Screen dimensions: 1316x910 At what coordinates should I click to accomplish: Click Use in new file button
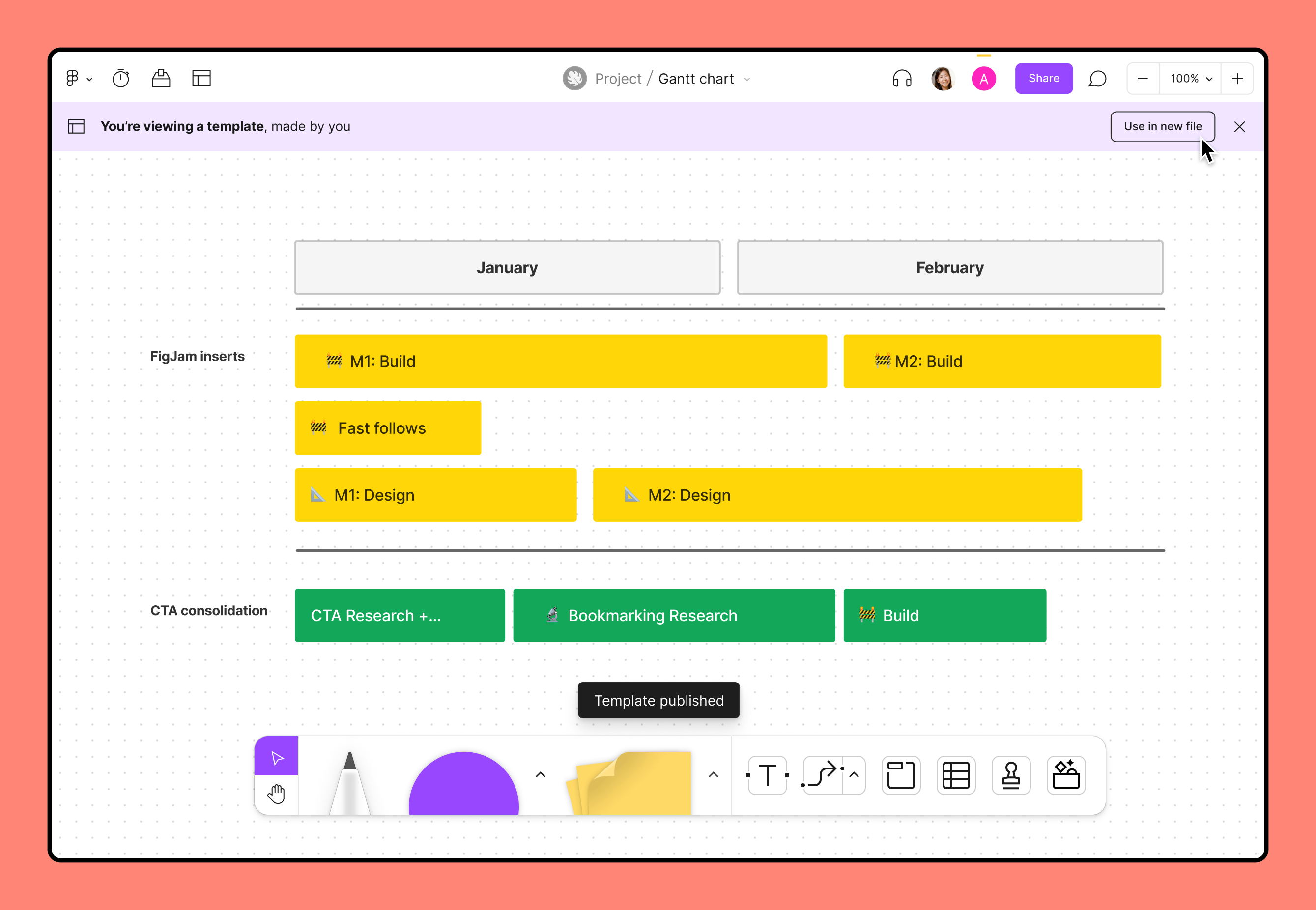pos(1162,127)
